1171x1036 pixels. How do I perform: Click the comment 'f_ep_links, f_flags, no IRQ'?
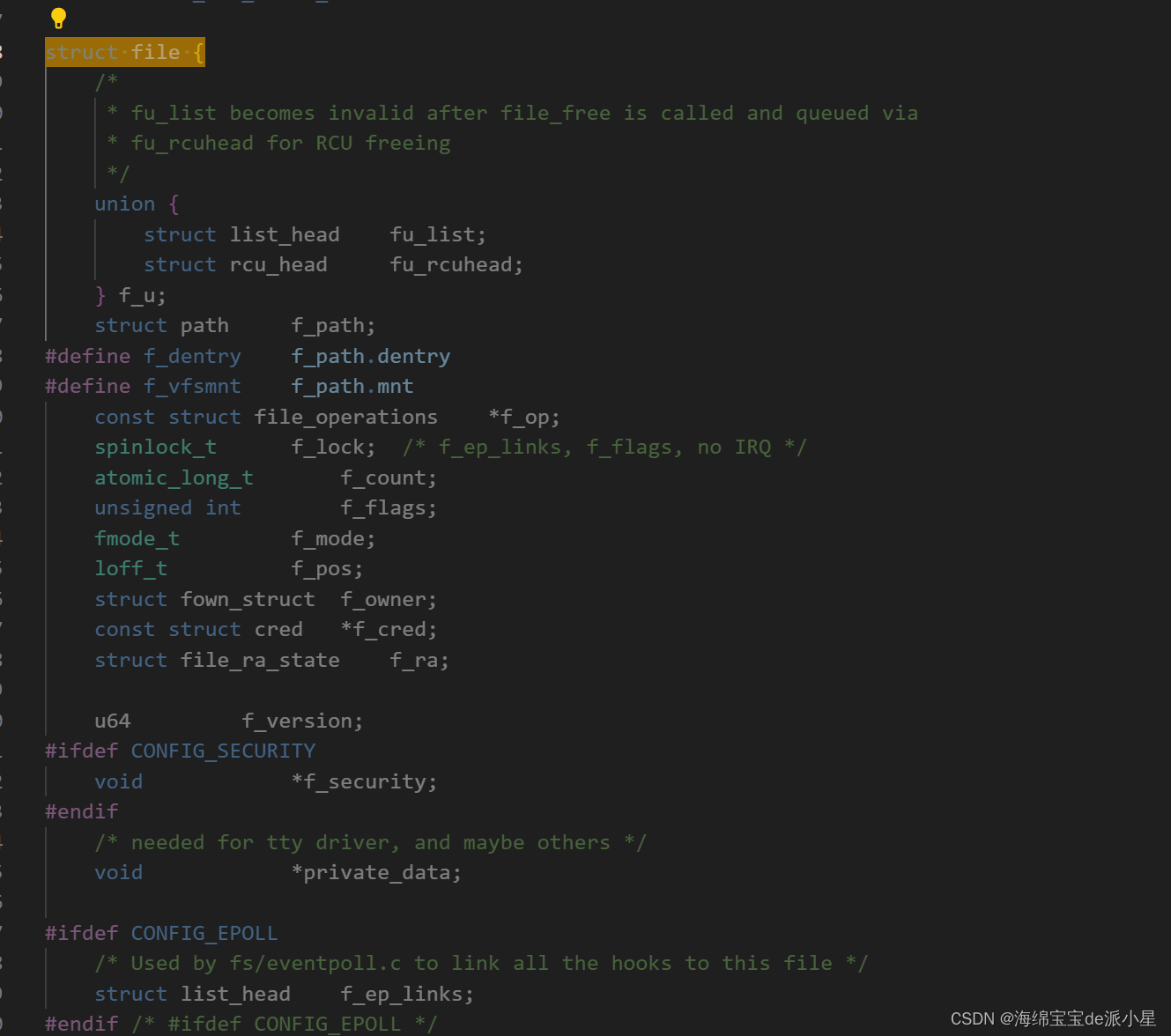[x=604, y=448]
